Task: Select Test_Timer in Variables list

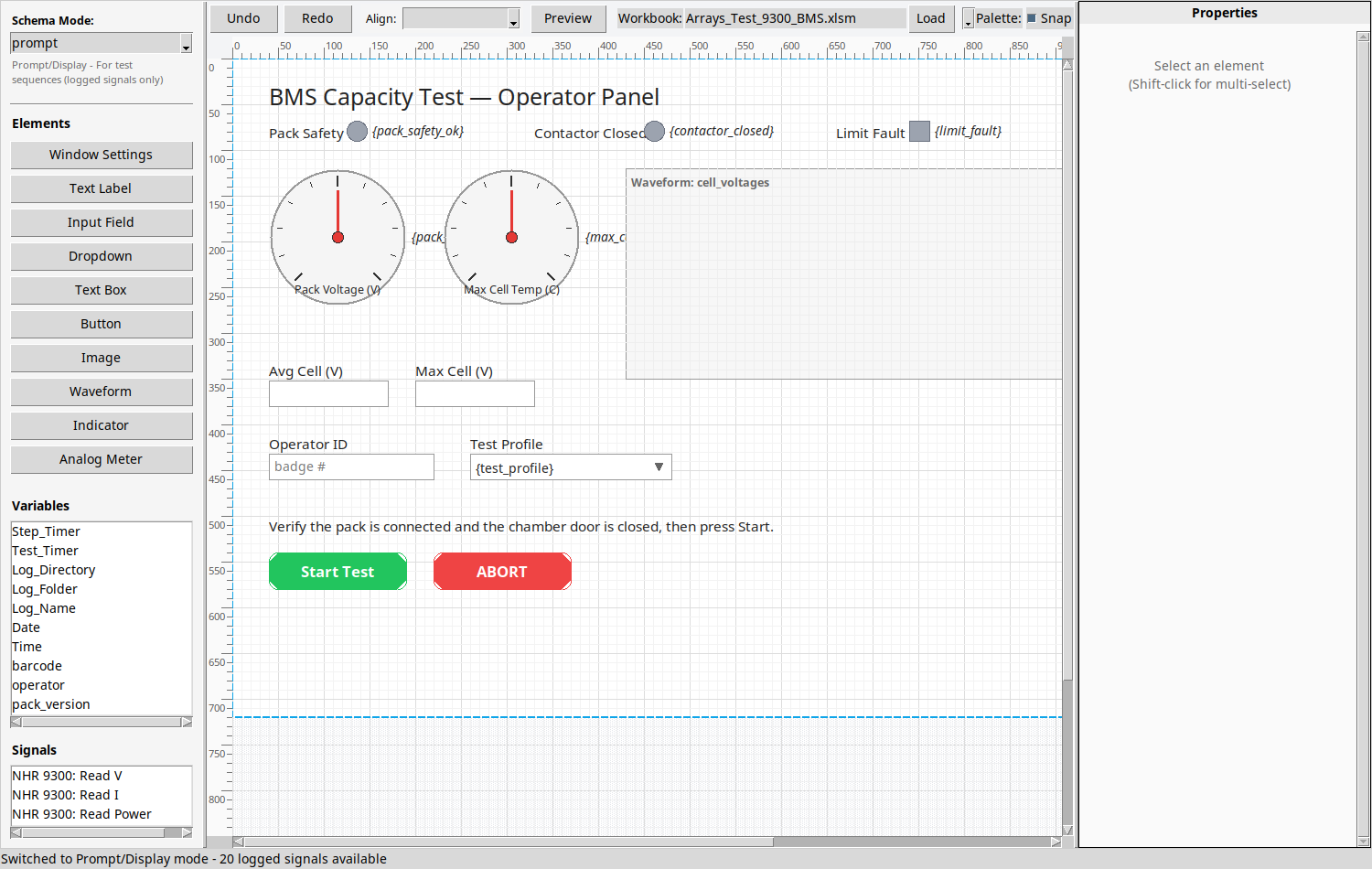Action: pyautogui.click(x=102, y=551)
